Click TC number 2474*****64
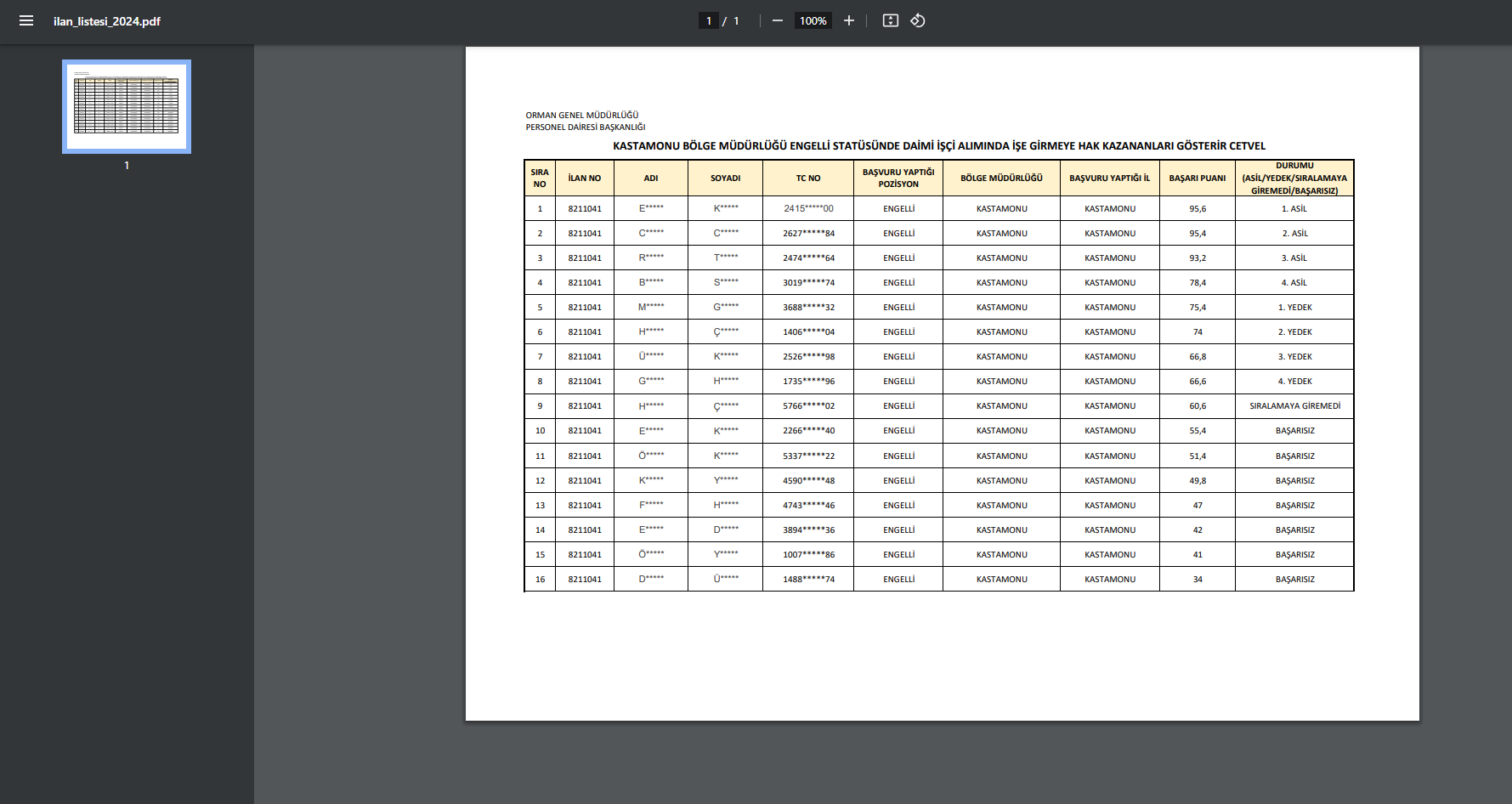 pyautogui.click(x=808, y=258)
